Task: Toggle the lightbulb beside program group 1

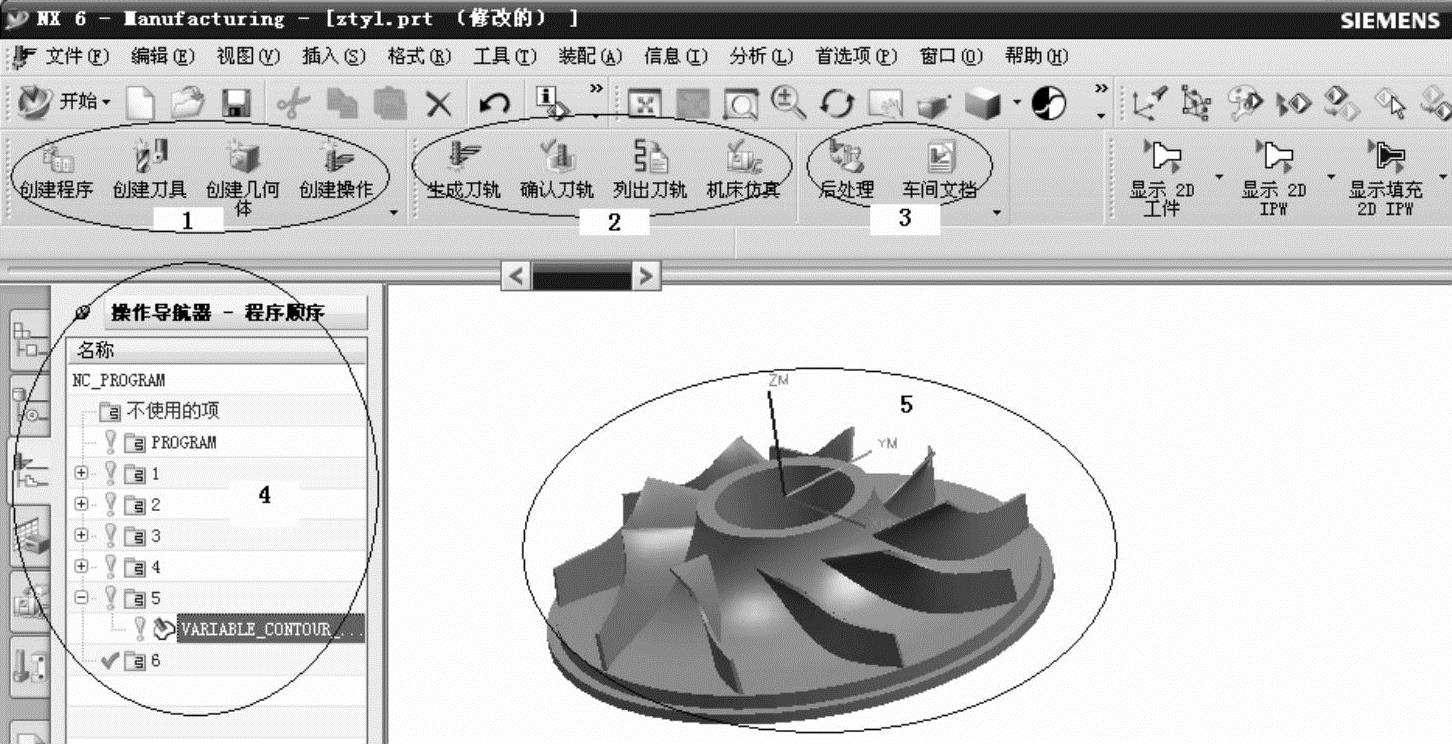Action: pyautogui.click(x=112, y=473)
